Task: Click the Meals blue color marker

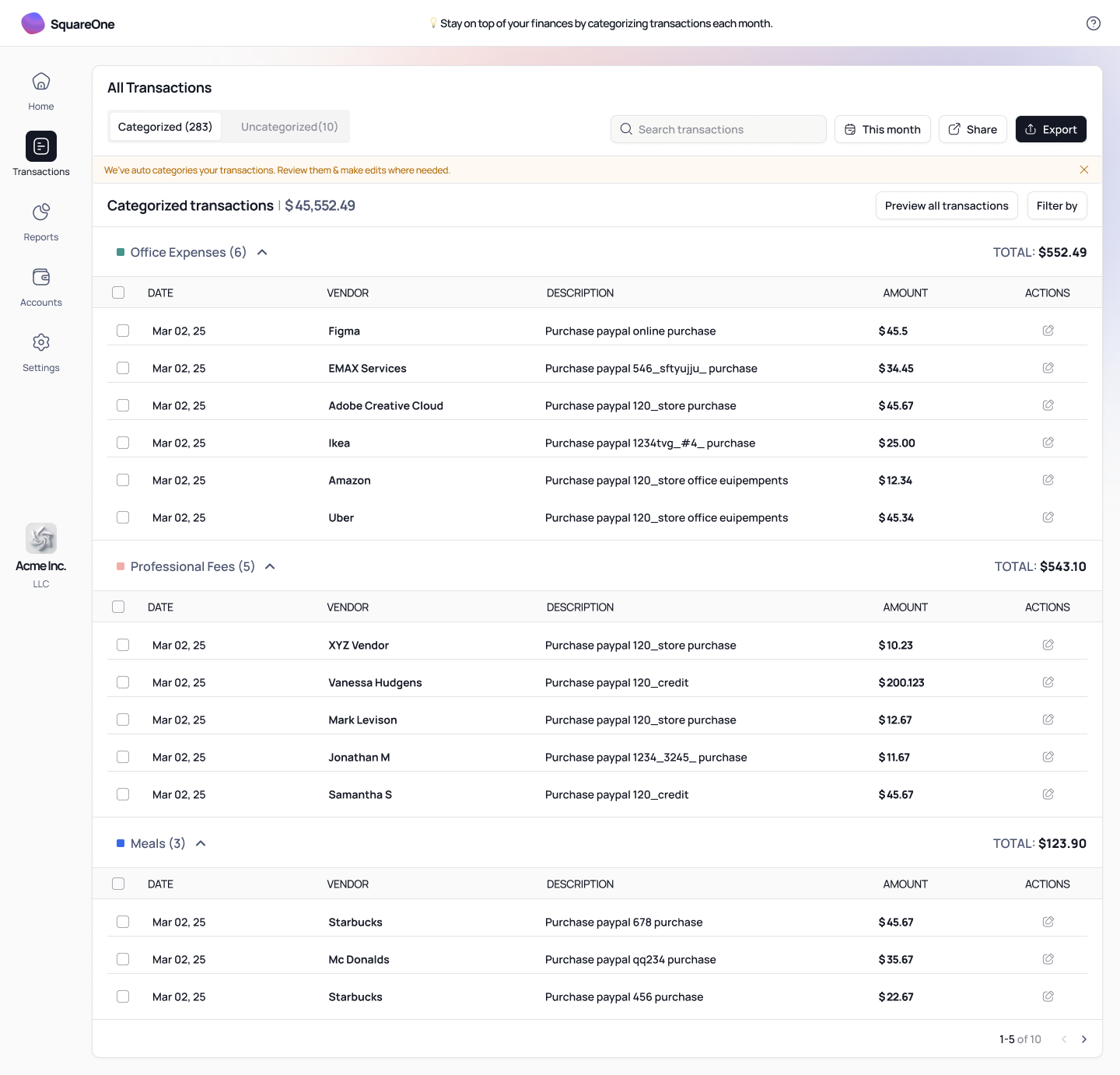Action: point(121,843)
